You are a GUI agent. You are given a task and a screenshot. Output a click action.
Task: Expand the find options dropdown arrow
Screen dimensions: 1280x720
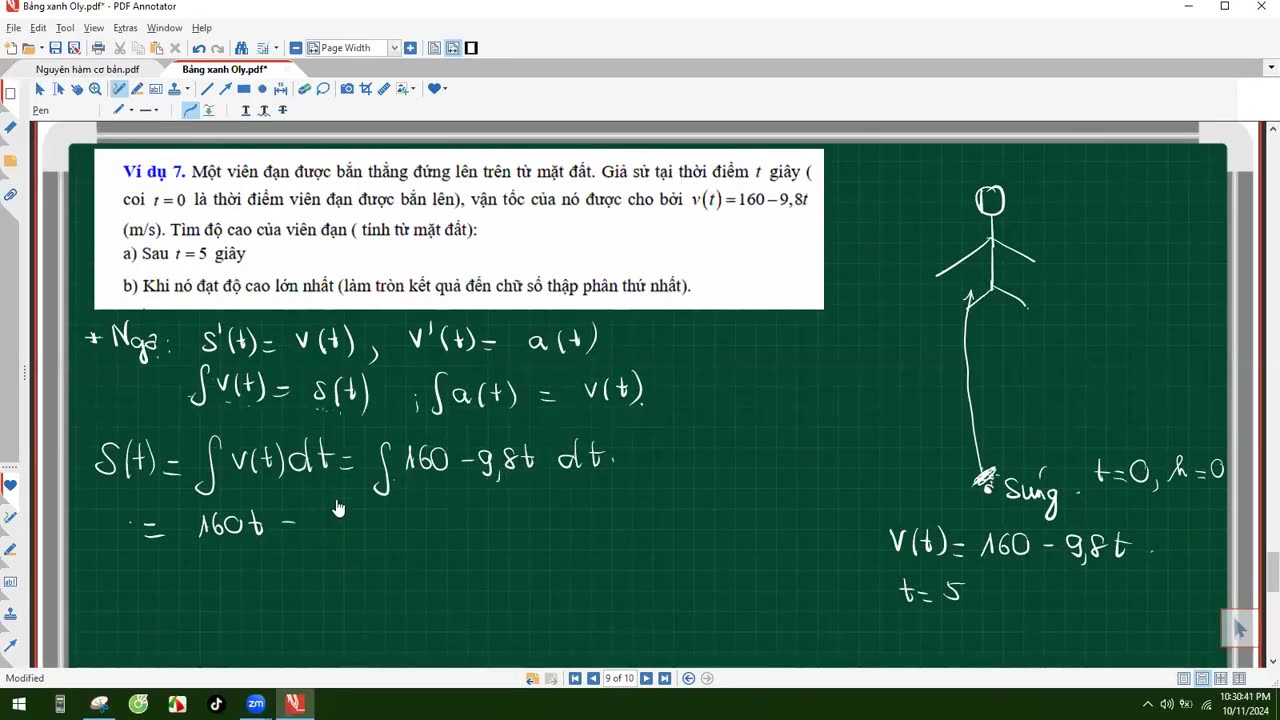276,48
